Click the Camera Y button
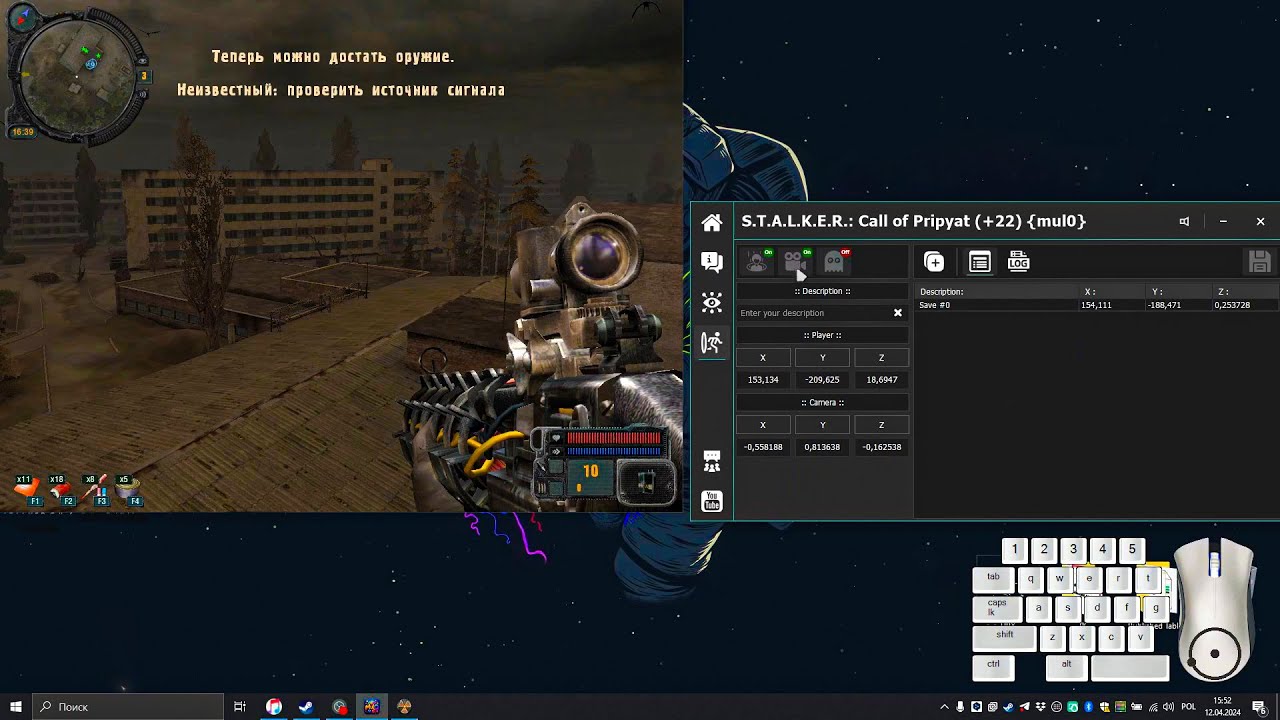Image resolution: width=1280 pixels, height=720 pixels. pos(822,425)
